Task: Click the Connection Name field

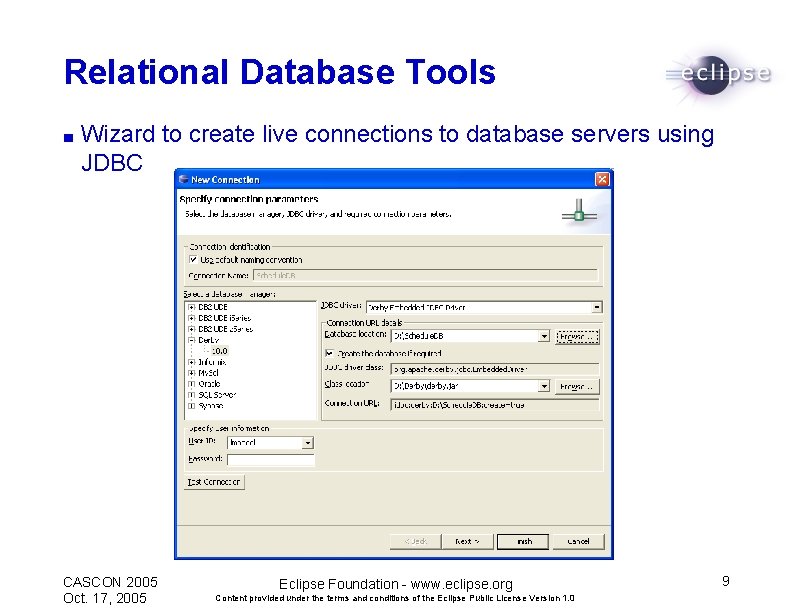Action: tap(425, 276)
